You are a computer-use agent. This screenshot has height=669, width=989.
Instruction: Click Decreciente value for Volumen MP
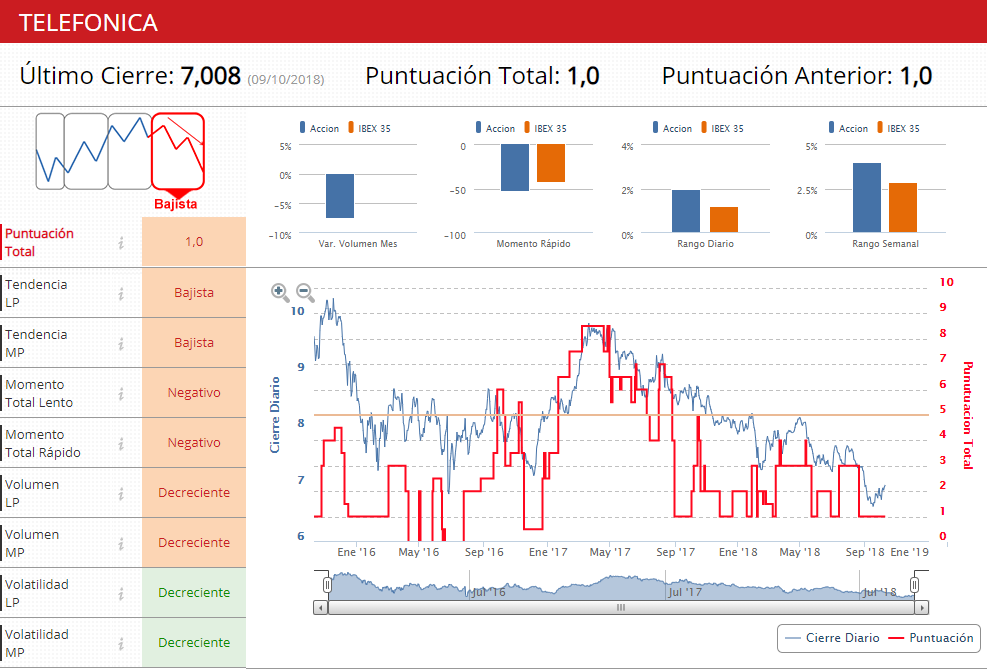coord(194,542)
